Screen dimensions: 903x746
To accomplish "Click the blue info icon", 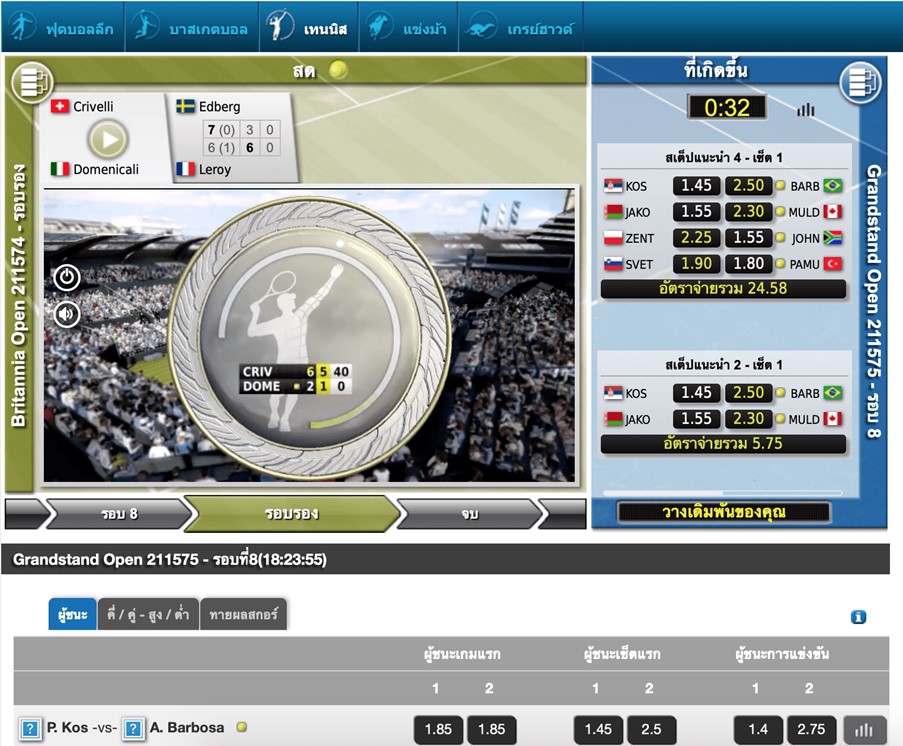I will pos(857,617).
